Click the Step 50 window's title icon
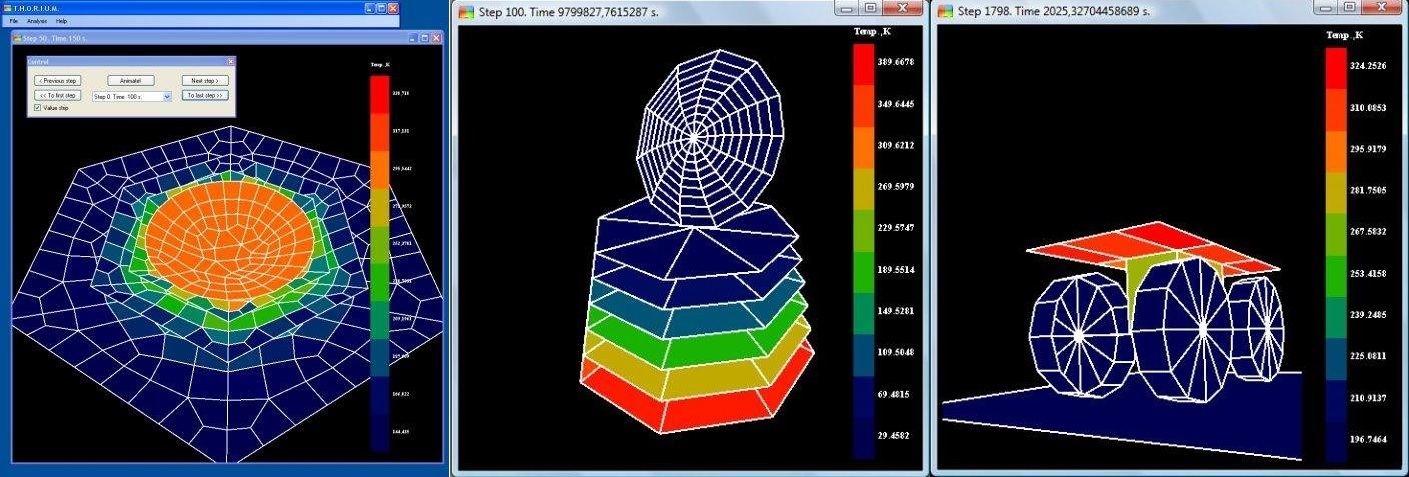Viewport: 1409px width, 477px height. click(18, 38)
